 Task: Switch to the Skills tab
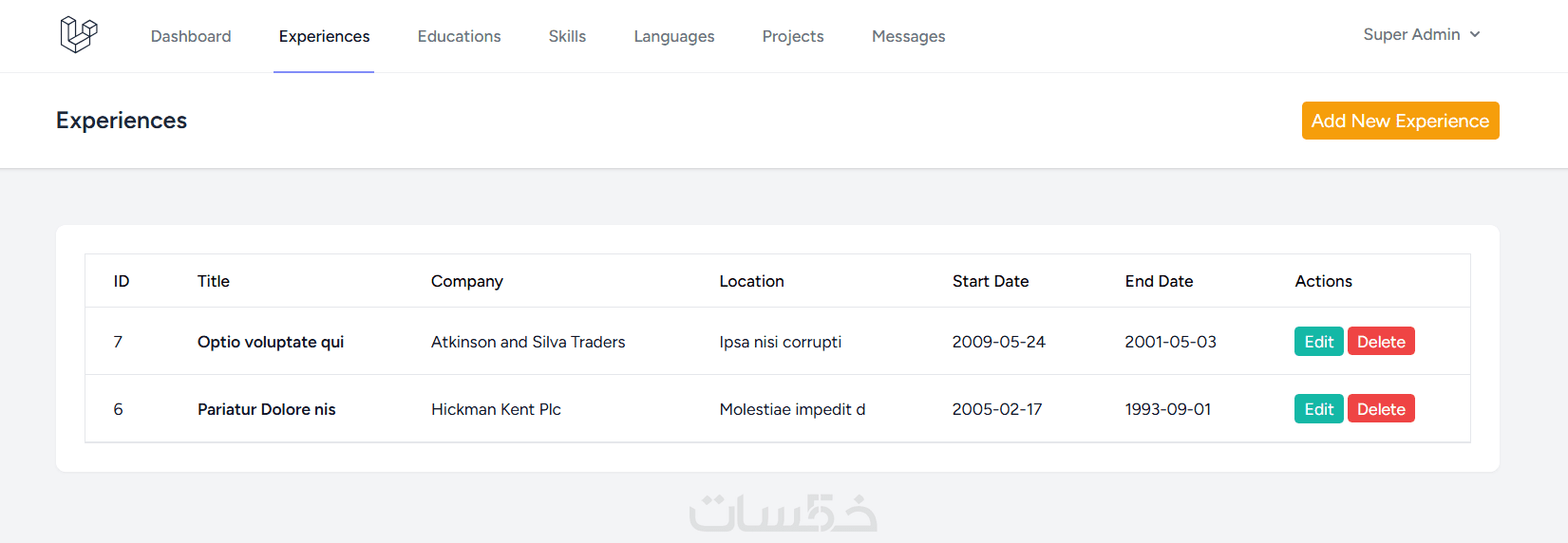pos(567,36)
